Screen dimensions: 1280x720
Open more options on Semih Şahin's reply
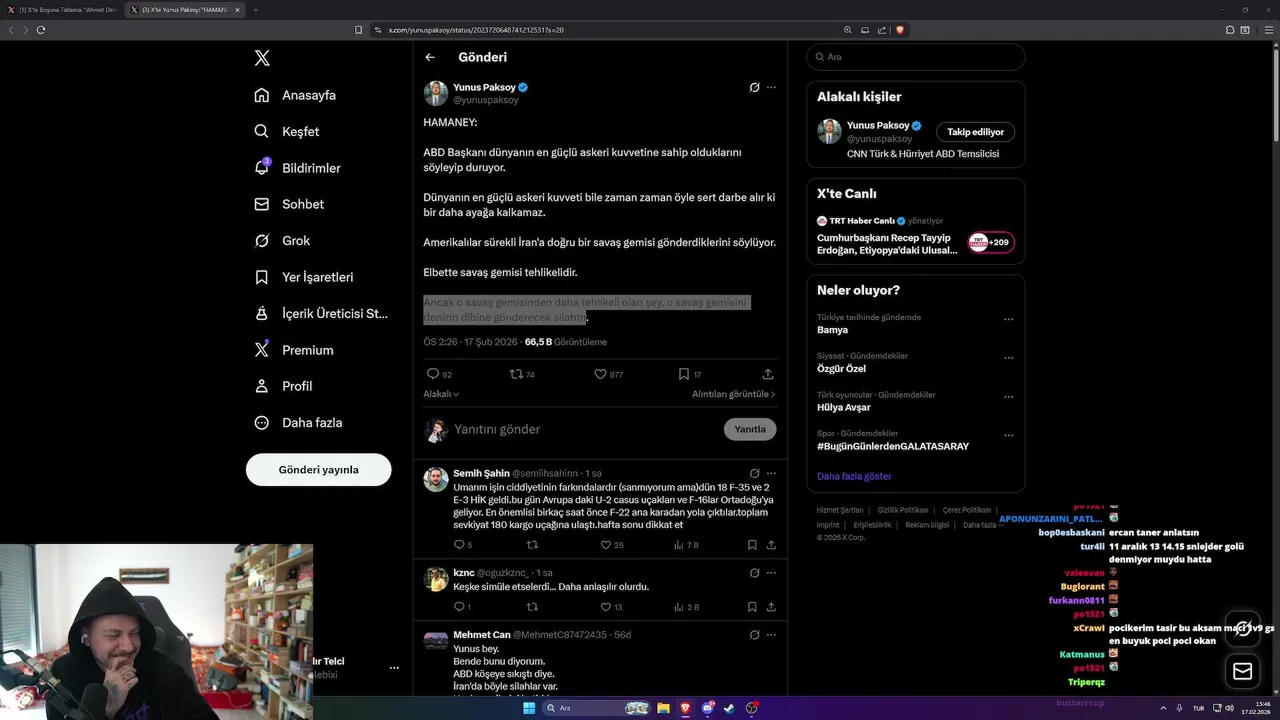pyautogui.click(x=771, y=473)
